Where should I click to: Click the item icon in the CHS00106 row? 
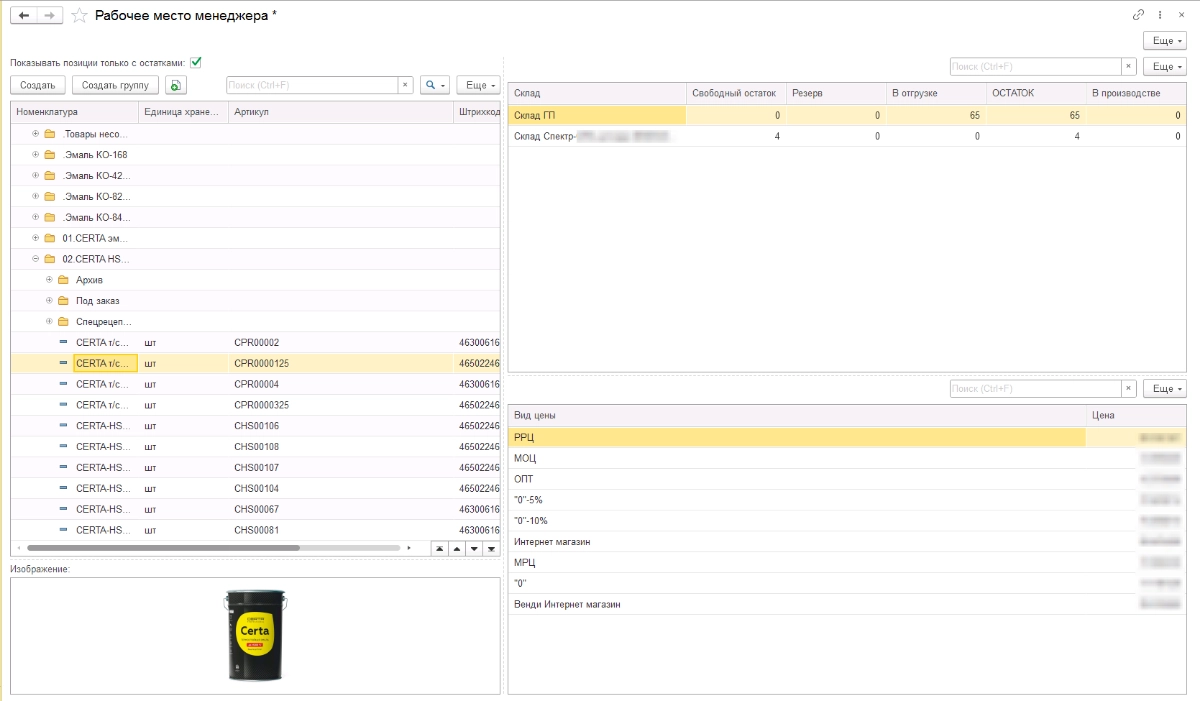click(64, 426)
